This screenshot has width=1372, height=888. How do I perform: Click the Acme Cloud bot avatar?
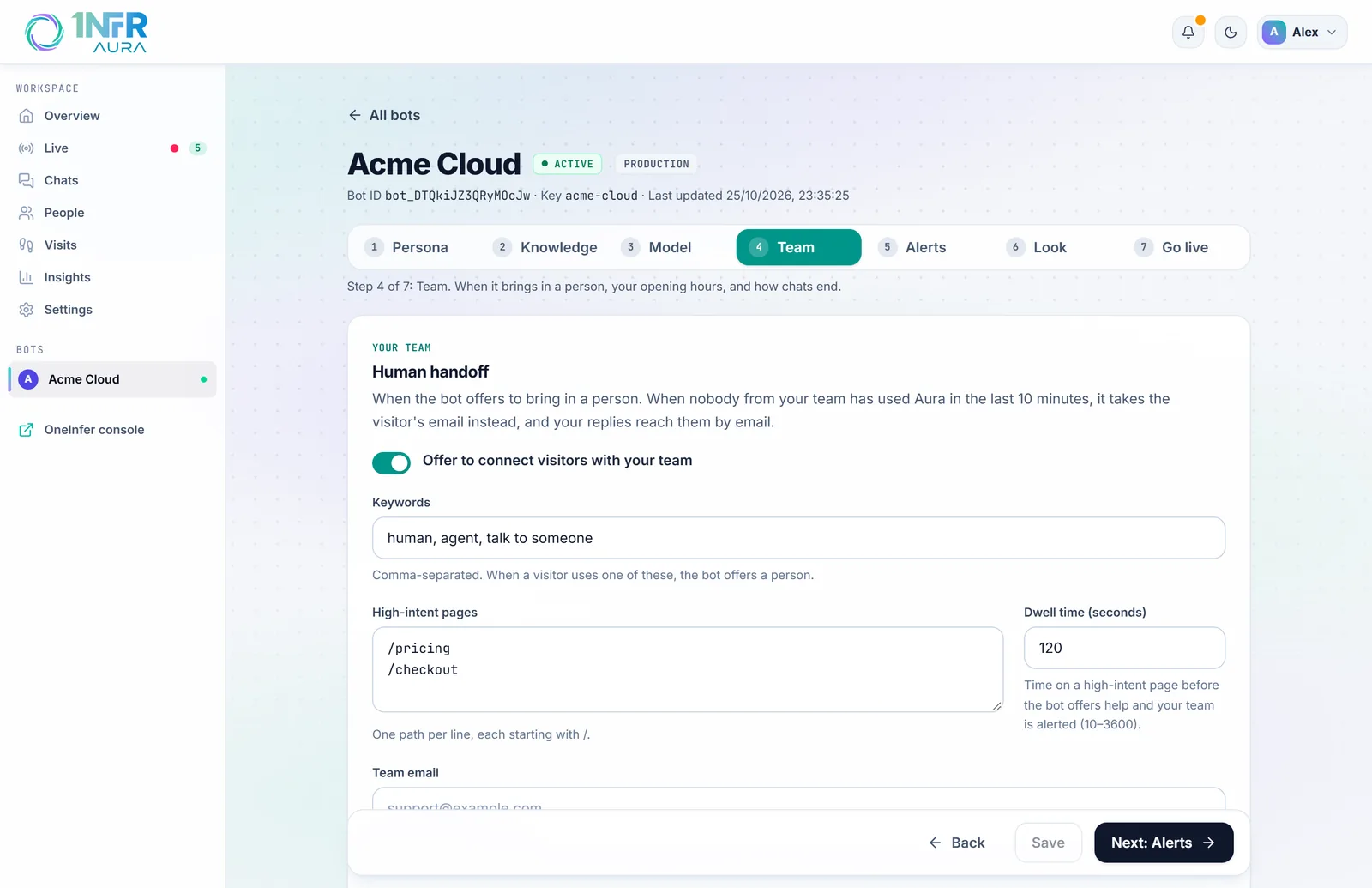tap(28, 379)
